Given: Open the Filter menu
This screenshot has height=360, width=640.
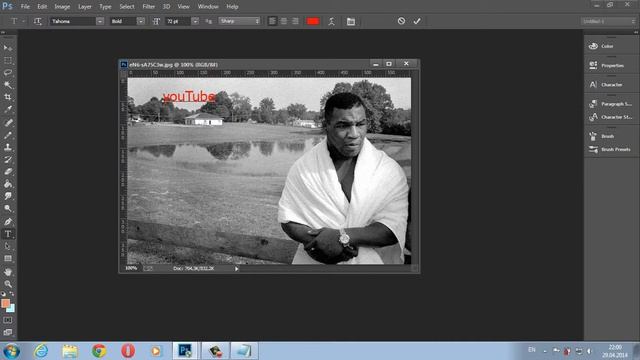Looking at the screenshot, I should (x=149, y=7).
